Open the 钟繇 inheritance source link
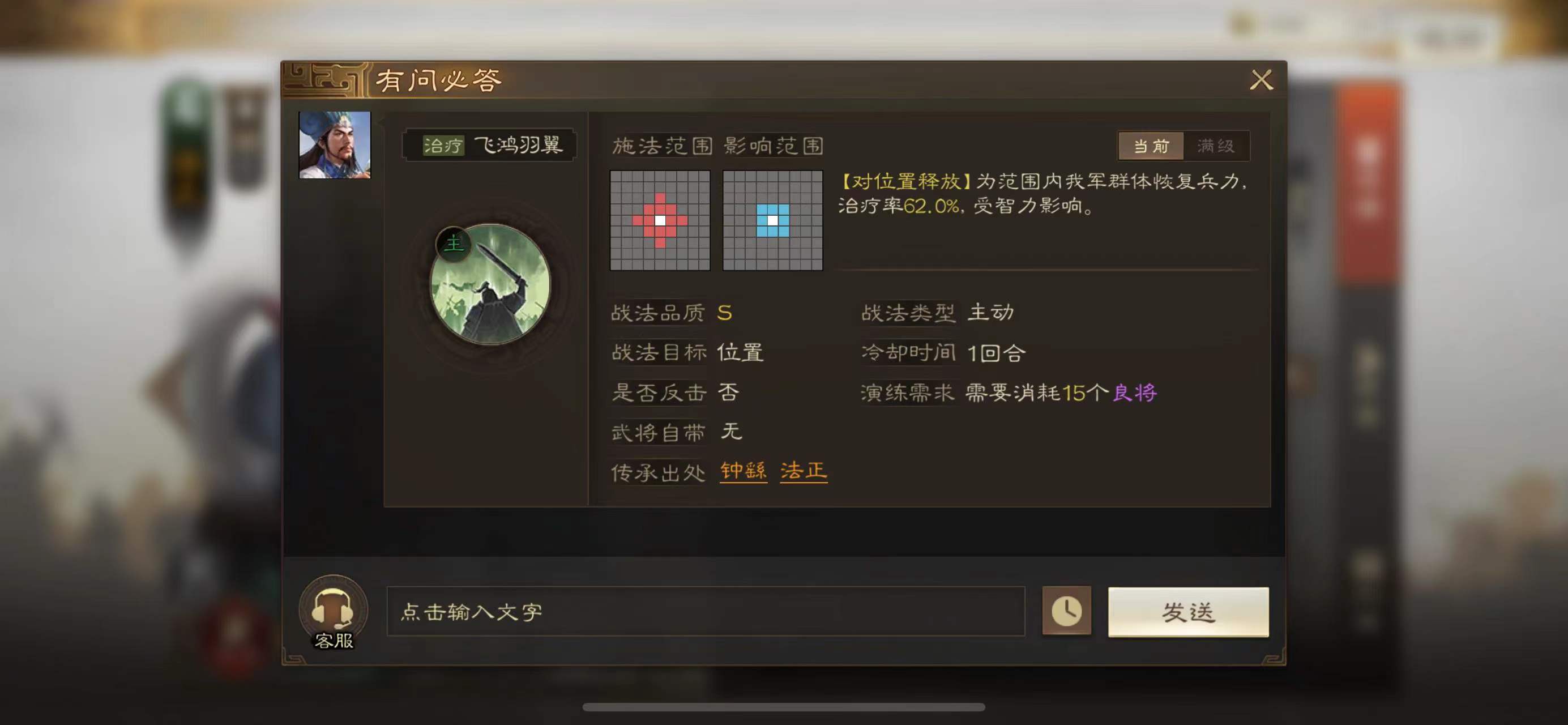 click(743, 471)
